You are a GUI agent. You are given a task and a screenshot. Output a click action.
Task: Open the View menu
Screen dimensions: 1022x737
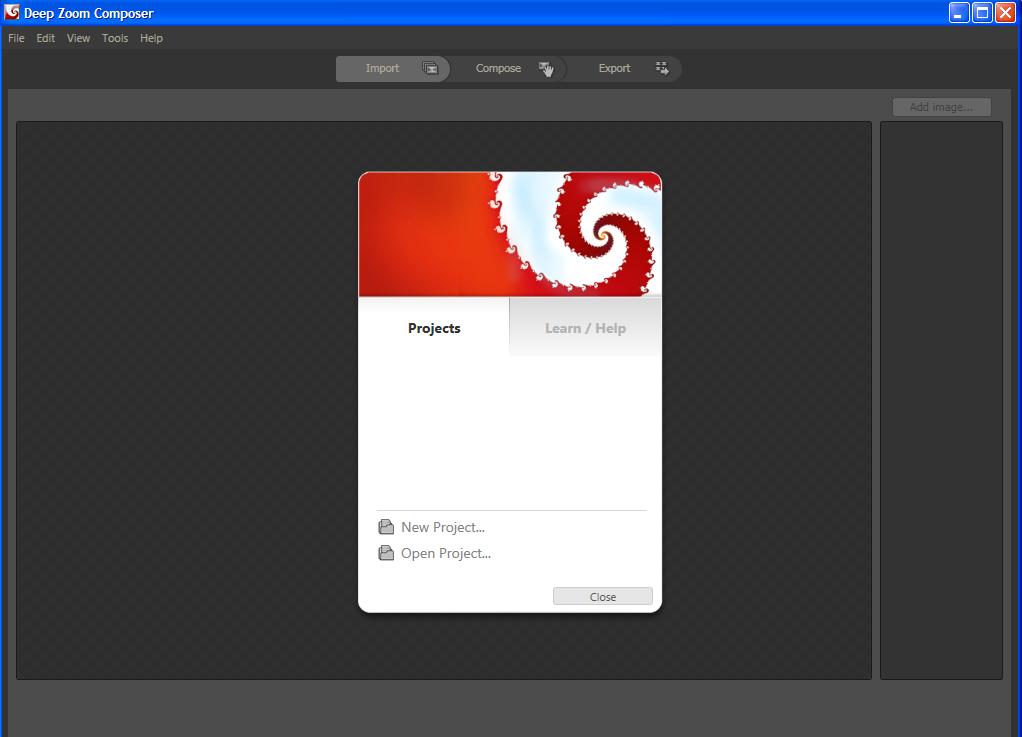[78, 38]
